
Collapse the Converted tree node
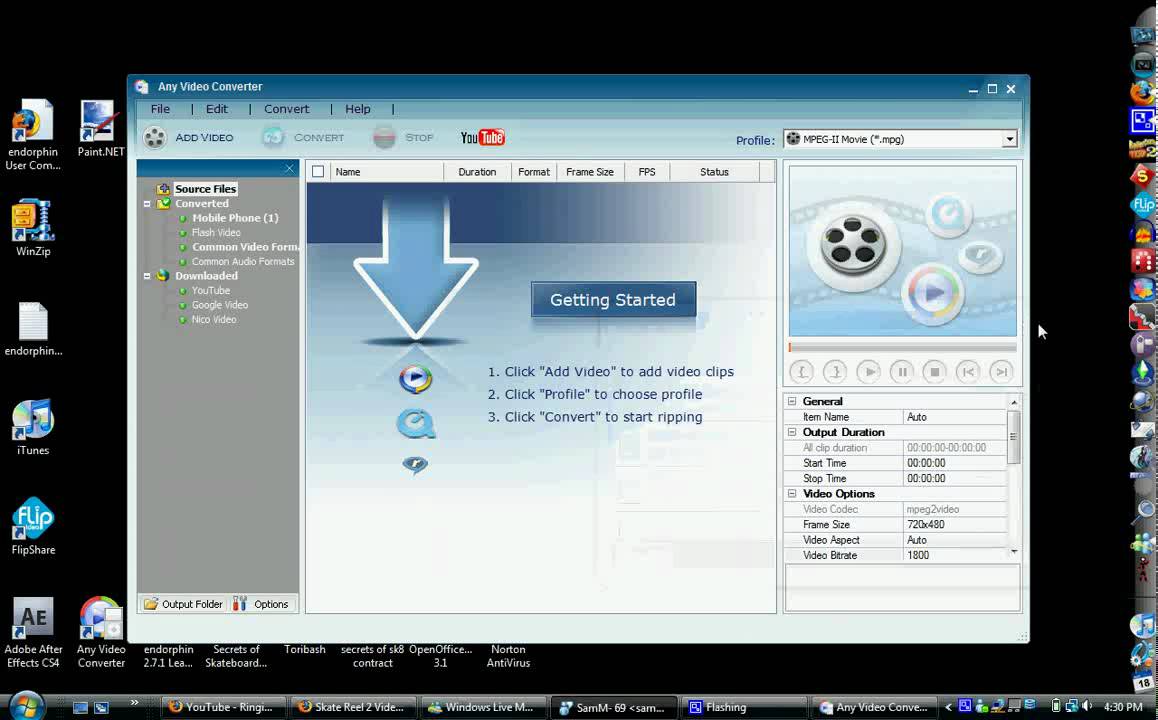pos(147,204)
